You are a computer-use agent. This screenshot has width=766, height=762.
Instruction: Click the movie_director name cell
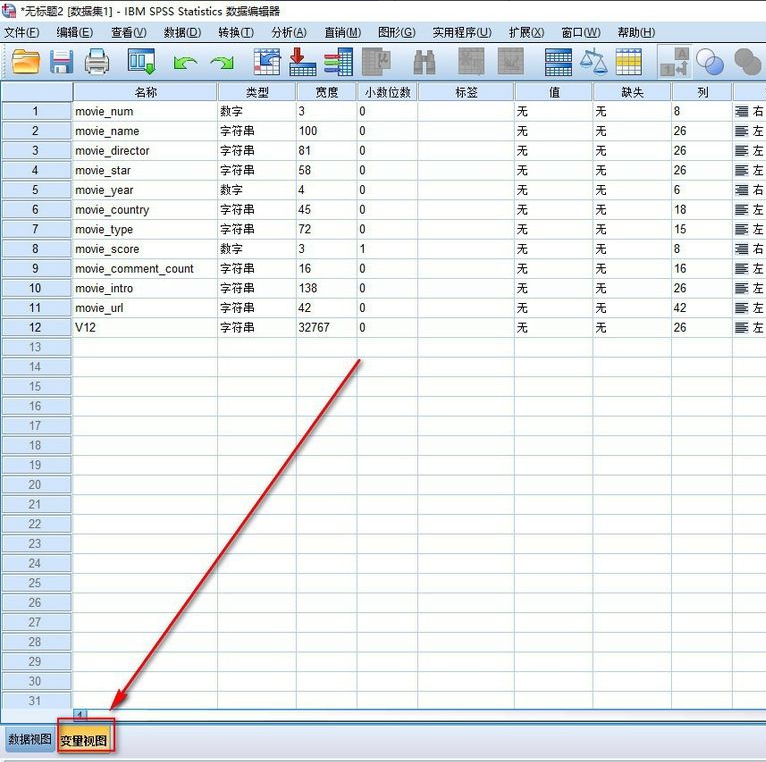click(x=145, y=151)
